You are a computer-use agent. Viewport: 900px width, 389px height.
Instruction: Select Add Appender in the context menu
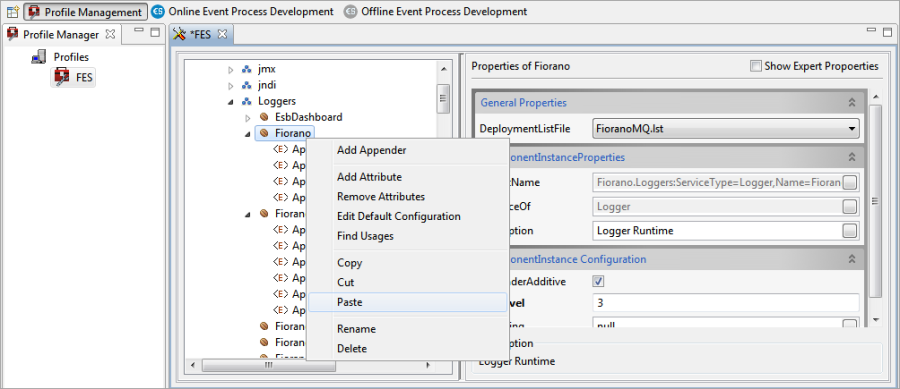(x=372, y=150)
